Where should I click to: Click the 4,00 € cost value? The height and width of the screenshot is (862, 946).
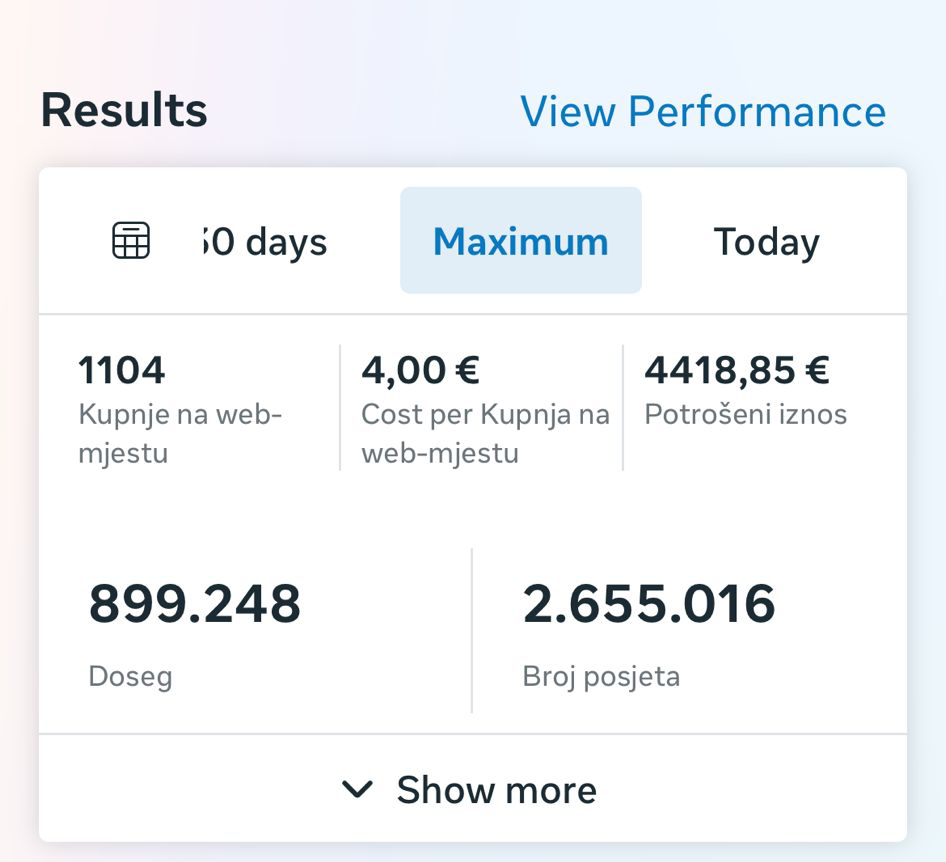(x=420, y=371)
